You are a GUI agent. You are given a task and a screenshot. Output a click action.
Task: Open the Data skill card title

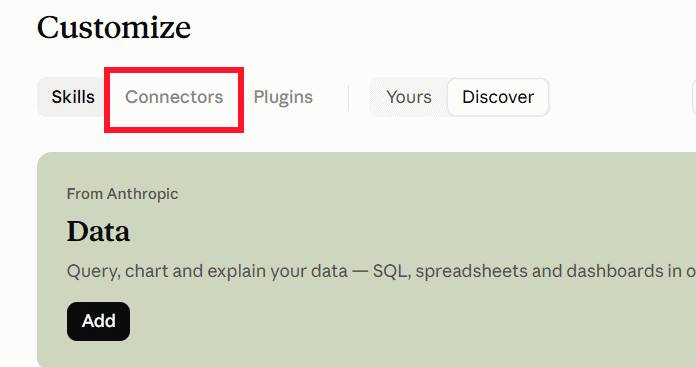coord(98,231)
